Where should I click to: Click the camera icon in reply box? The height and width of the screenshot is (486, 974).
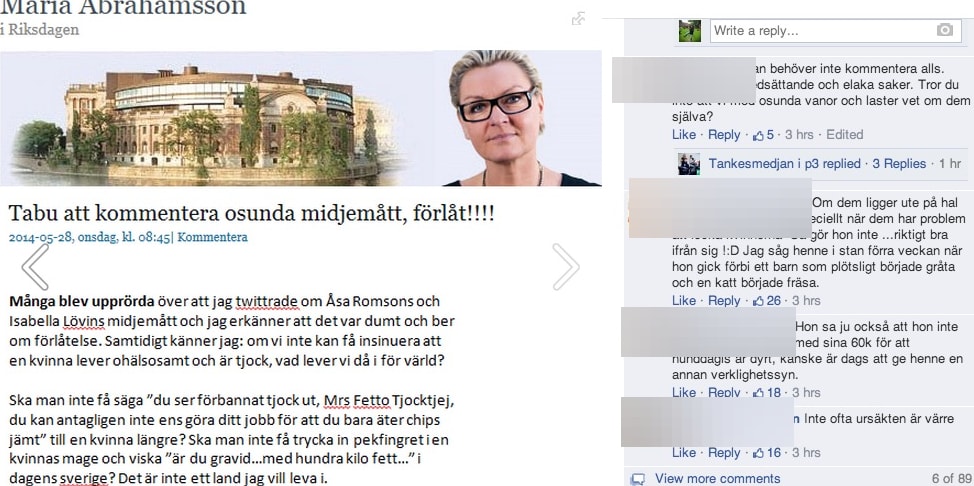click(x=944, y=30)
